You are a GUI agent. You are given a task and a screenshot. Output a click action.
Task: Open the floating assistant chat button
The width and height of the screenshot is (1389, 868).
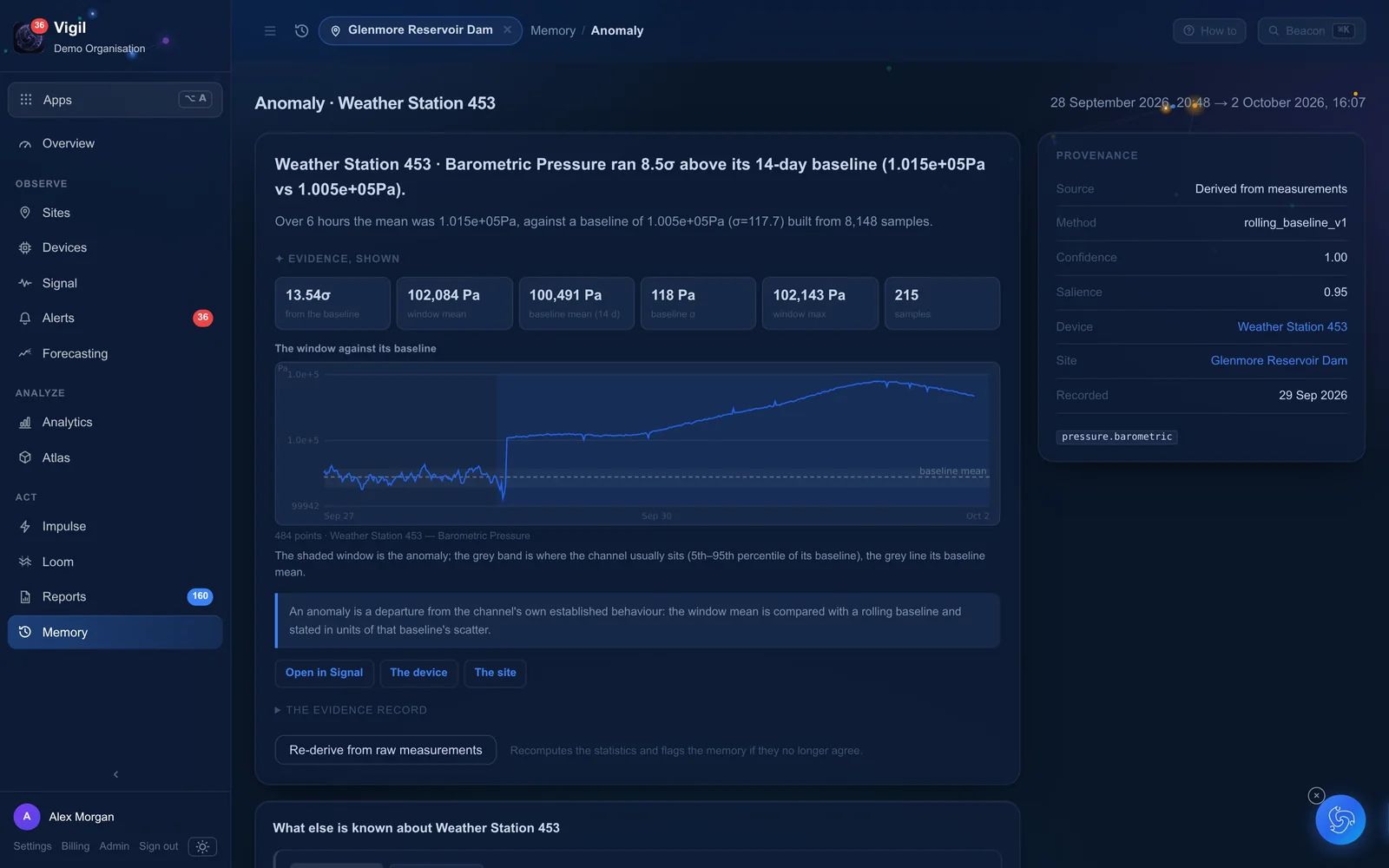pyautogui.click(x=1340, y=819)
